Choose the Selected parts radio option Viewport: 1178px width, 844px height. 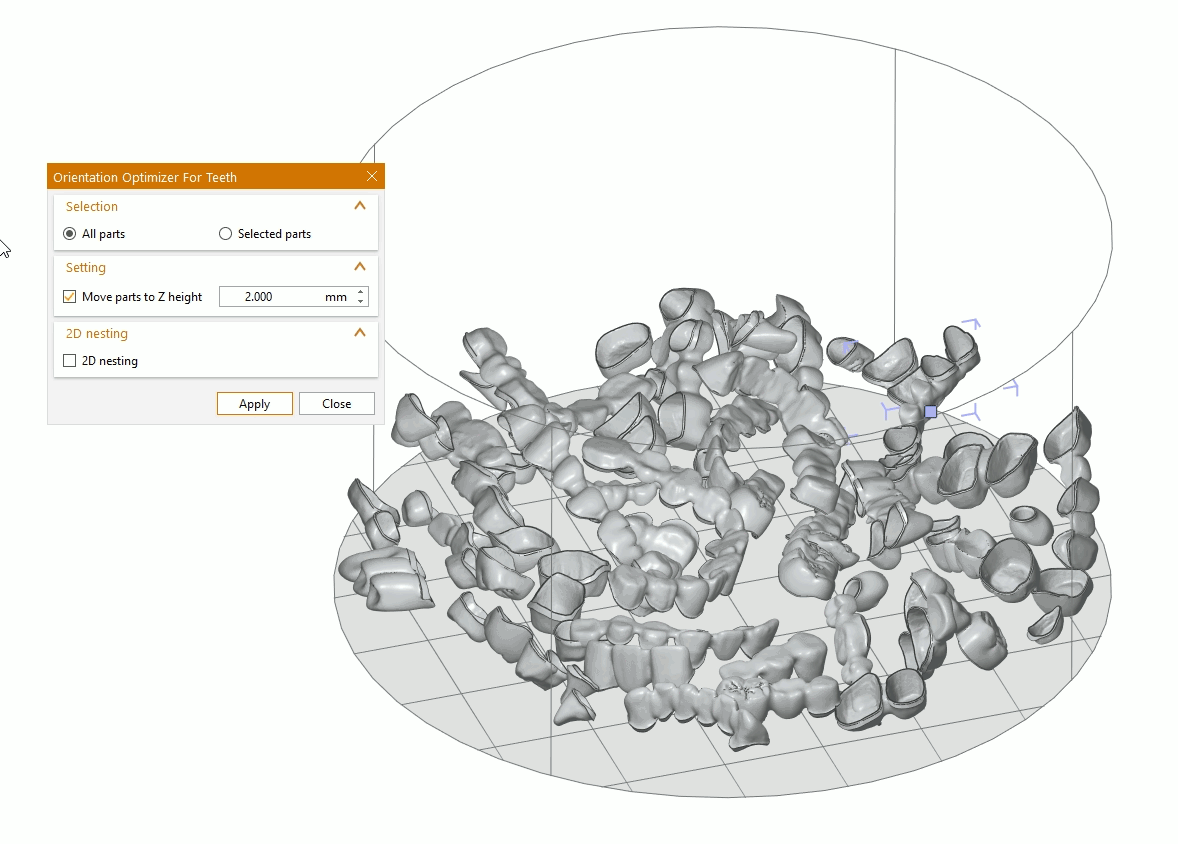point(225,234)
